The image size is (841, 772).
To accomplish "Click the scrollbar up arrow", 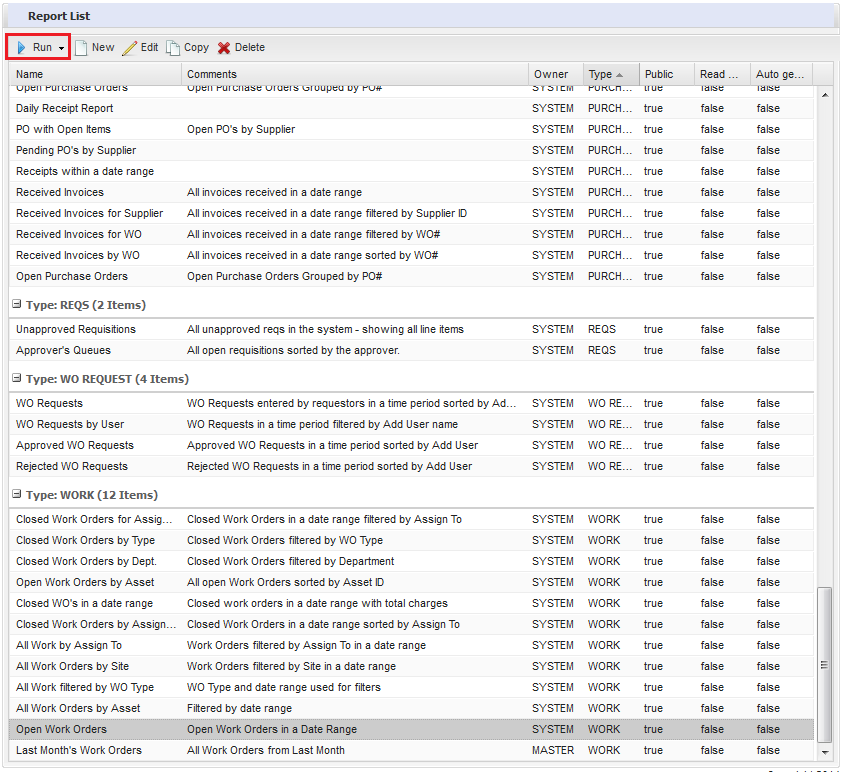I will 824,95.
